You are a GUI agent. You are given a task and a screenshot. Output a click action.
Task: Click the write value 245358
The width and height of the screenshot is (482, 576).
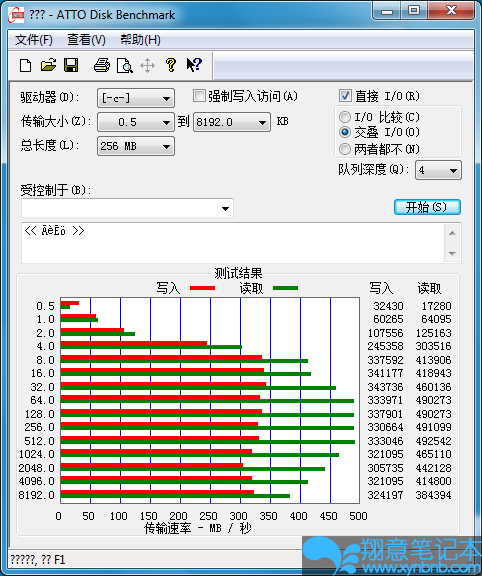385,346
